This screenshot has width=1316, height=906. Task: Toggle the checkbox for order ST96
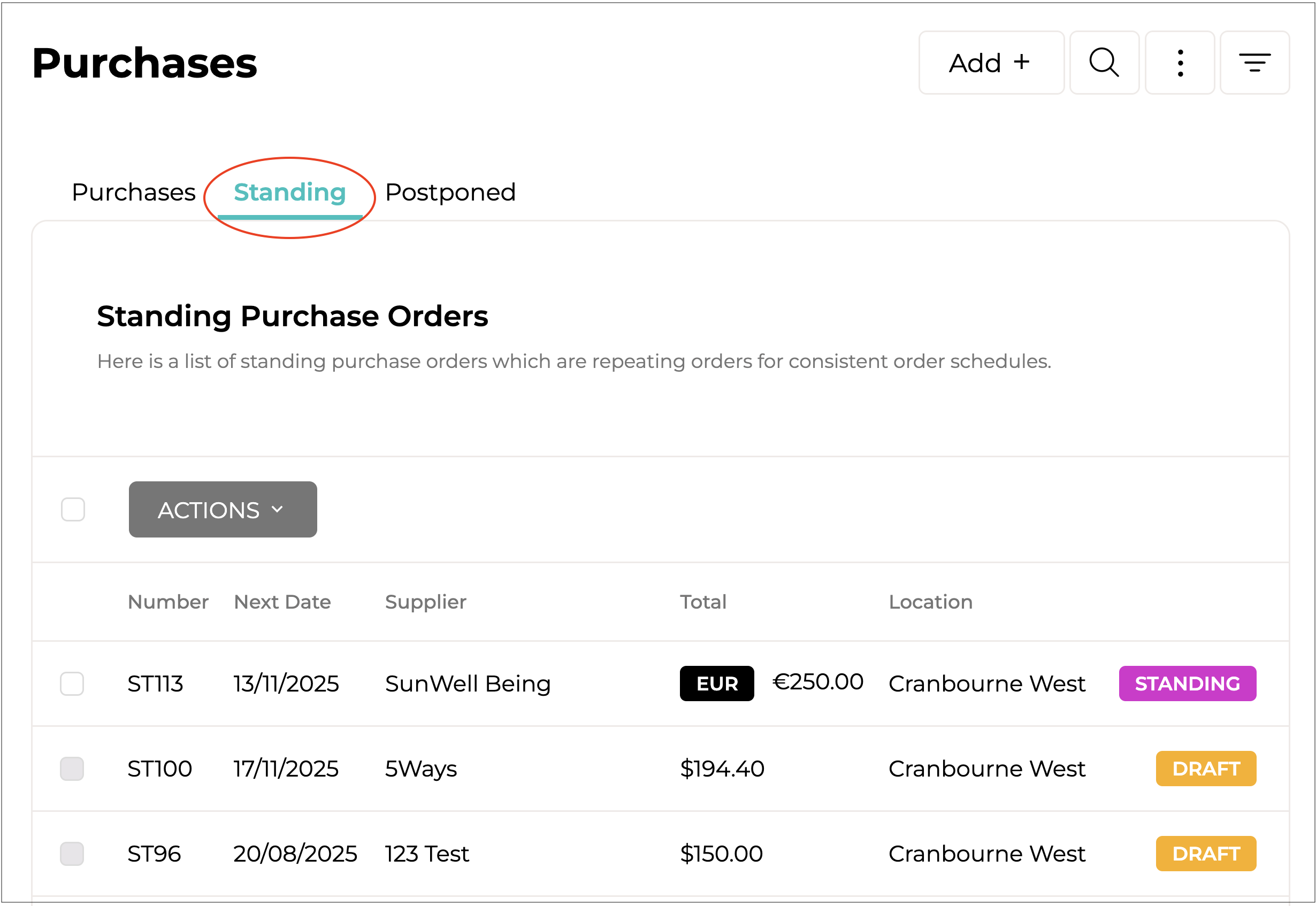pyautogui.click(x=72, y=854)
